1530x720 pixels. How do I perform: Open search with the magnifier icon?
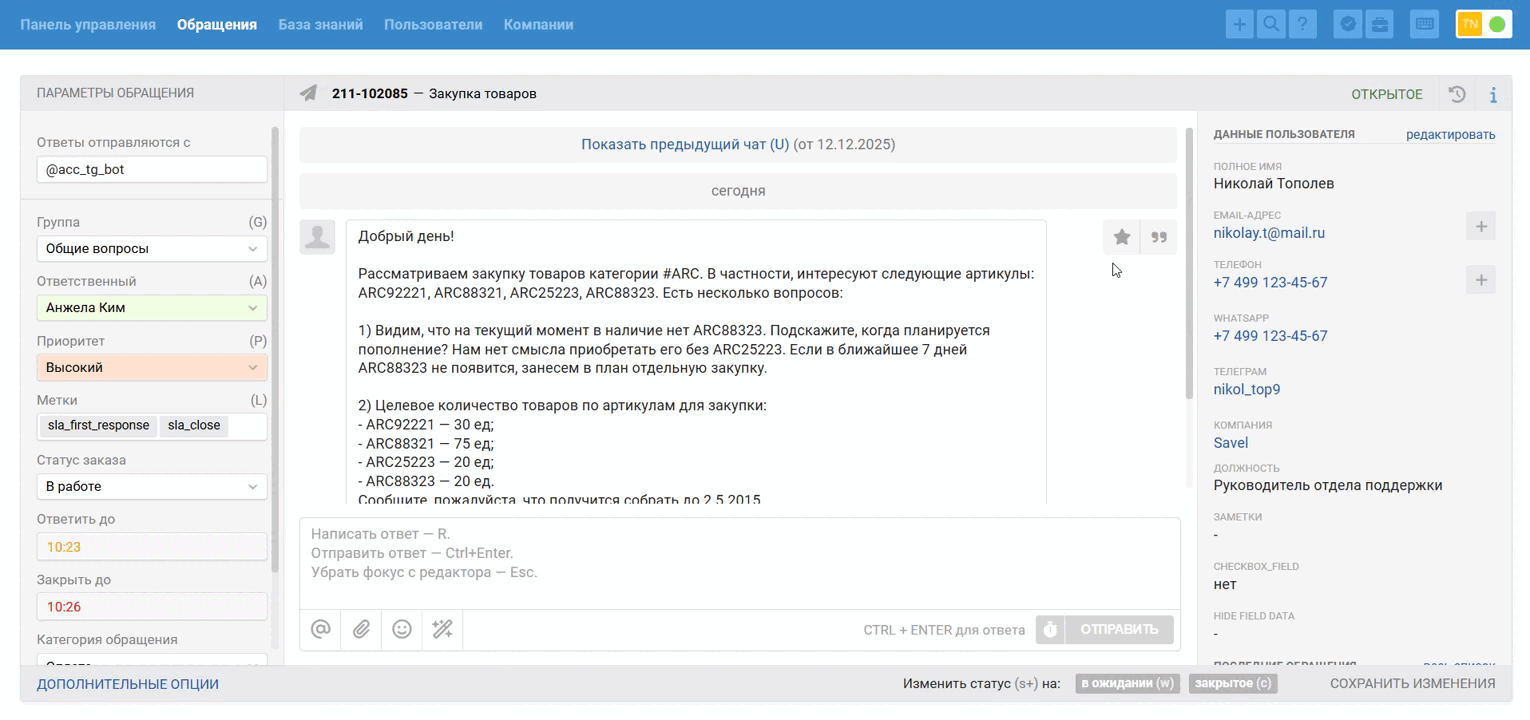[x=1271, y=25]
